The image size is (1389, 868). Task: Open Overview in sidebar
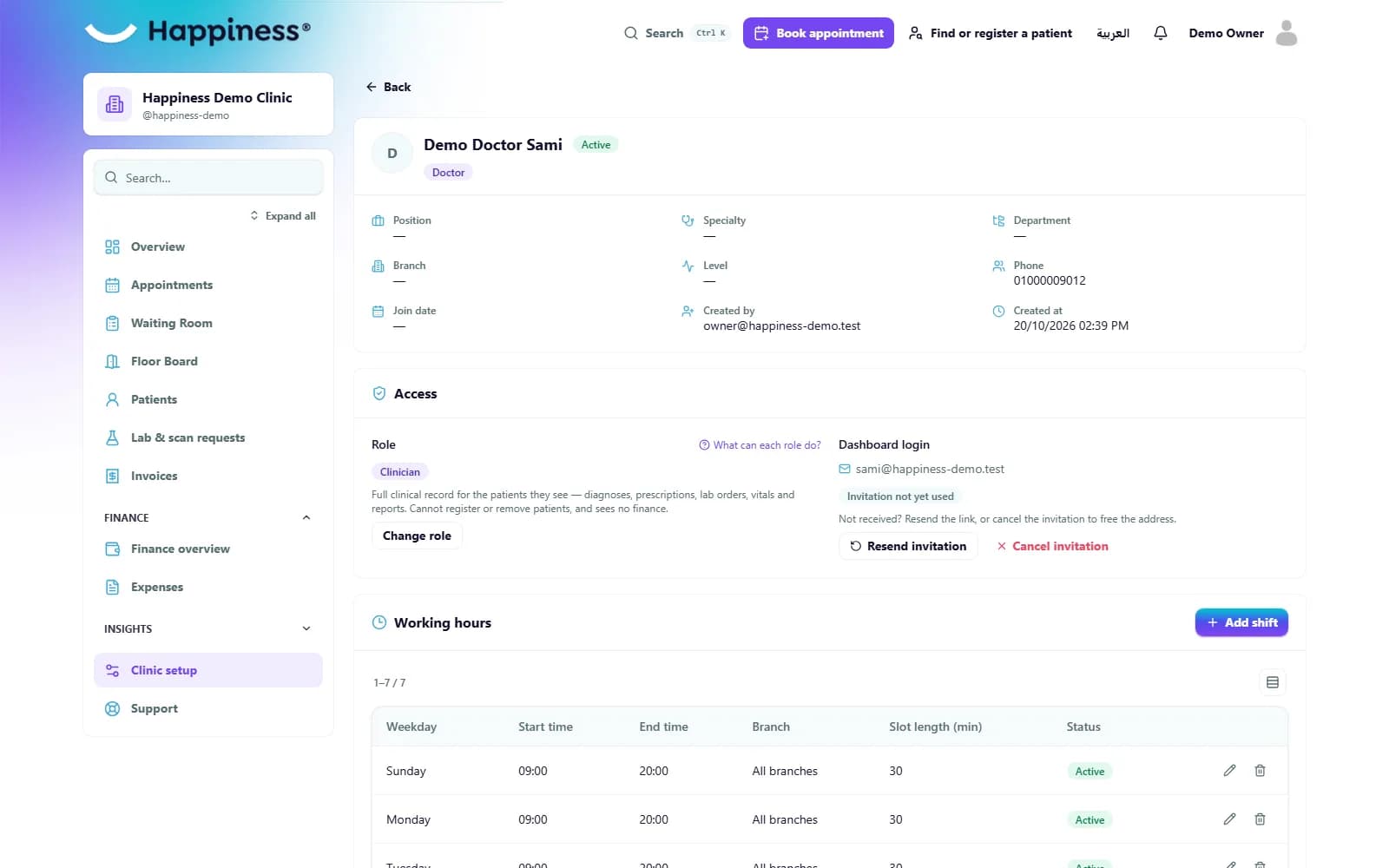point(208,247)
